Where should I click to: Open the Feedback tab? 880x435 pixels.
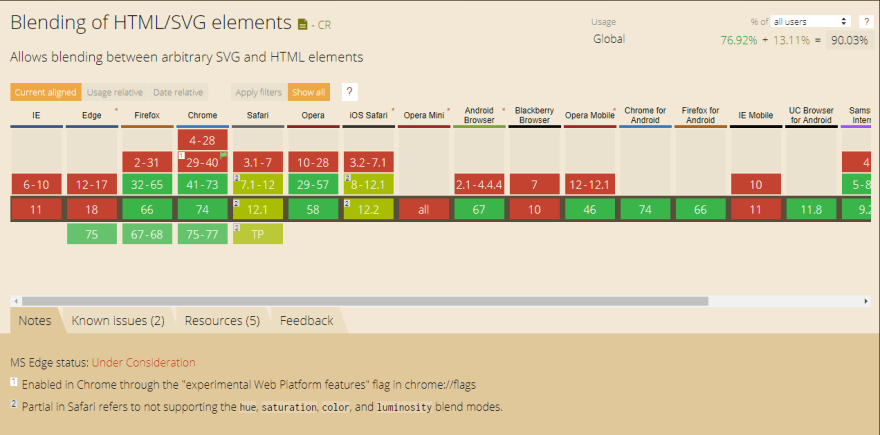pyautogui.click(x=306, y=320)
